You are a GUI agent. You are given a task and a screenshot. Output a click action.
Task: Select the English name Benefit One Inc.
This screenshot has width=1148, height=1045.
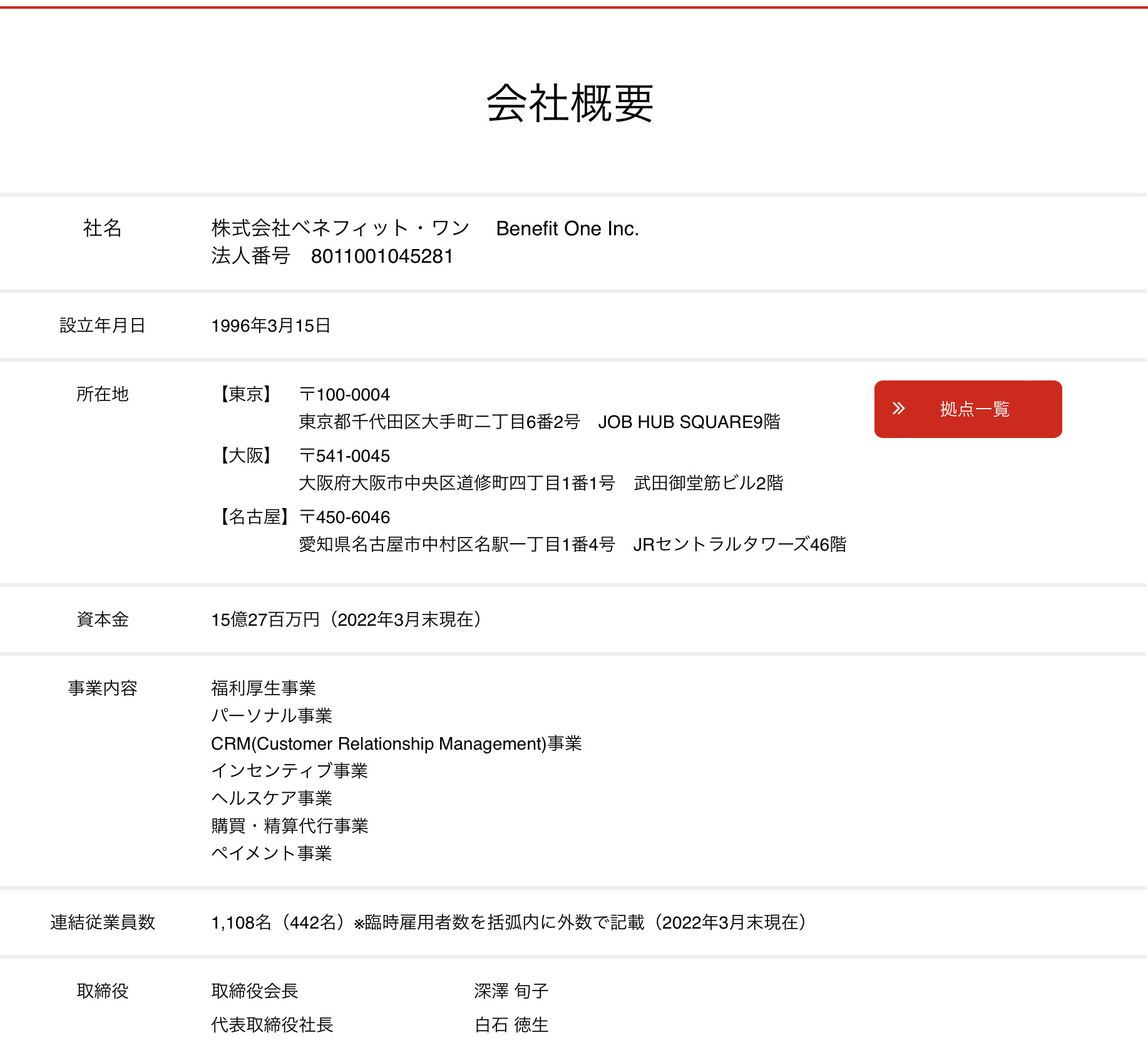567,229
